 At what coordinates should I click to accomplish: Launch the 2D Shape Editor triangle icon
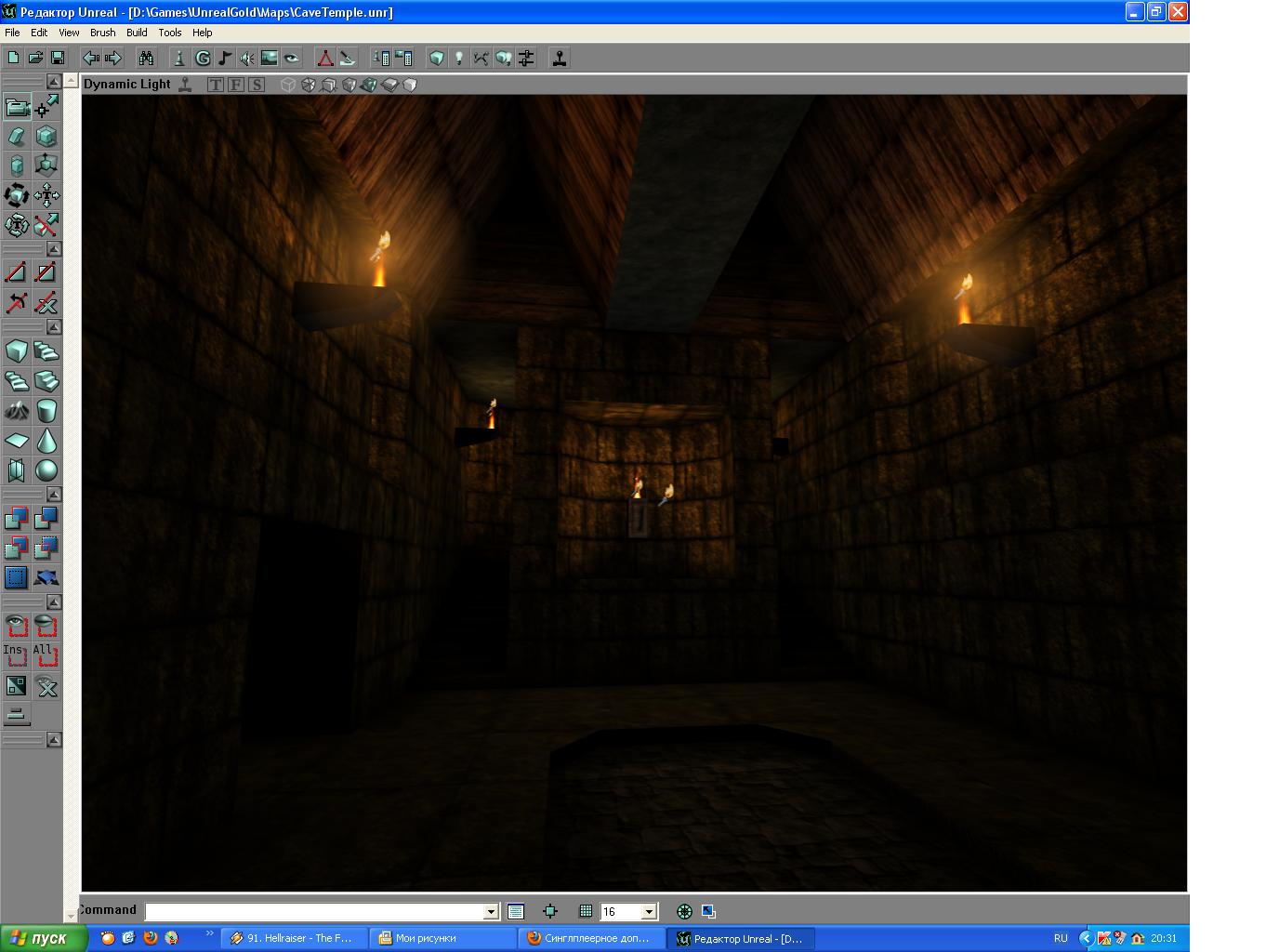pos(325,58)
